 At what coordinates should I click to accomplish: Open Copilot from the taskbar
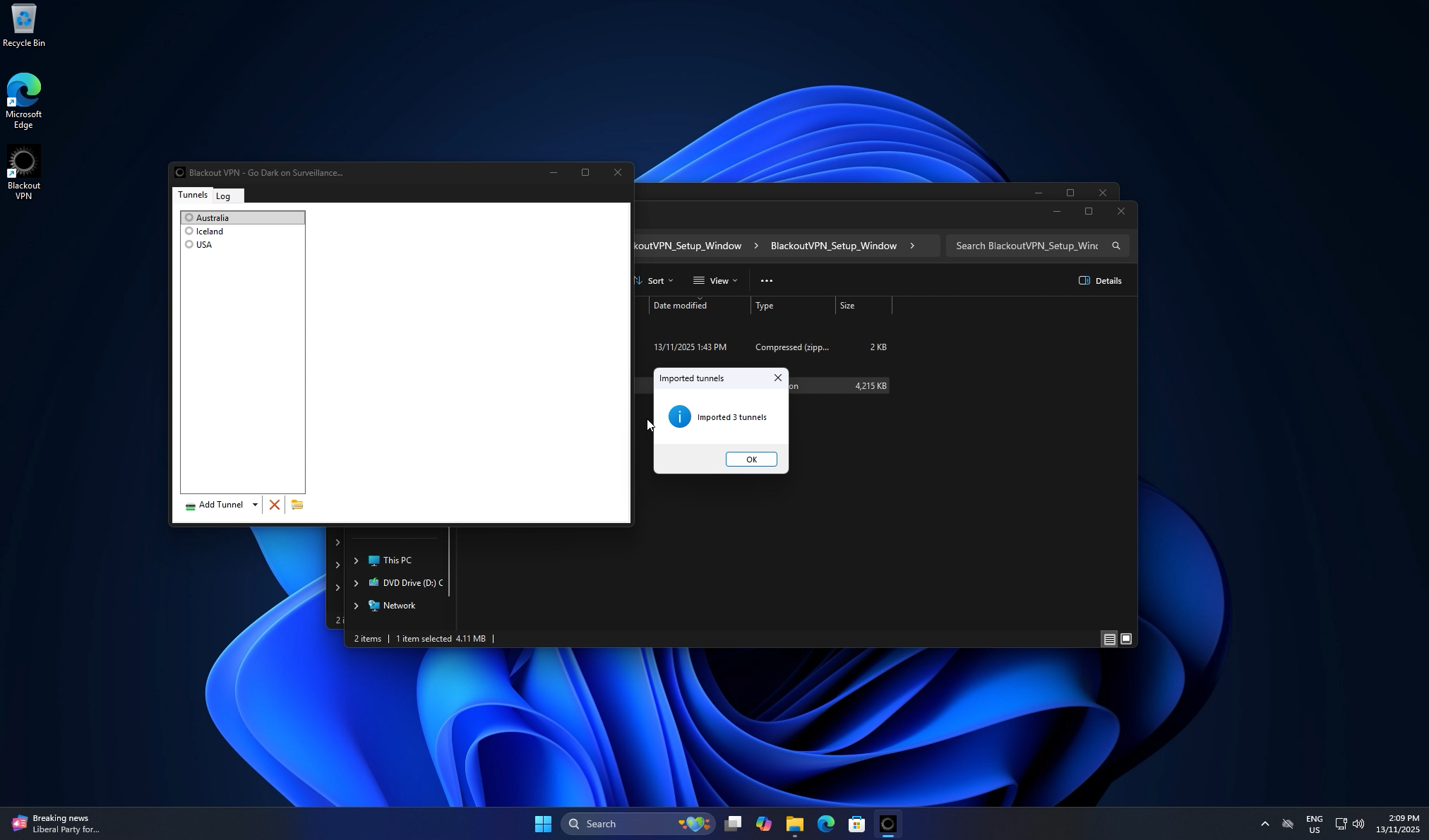(x=763, y=823)
